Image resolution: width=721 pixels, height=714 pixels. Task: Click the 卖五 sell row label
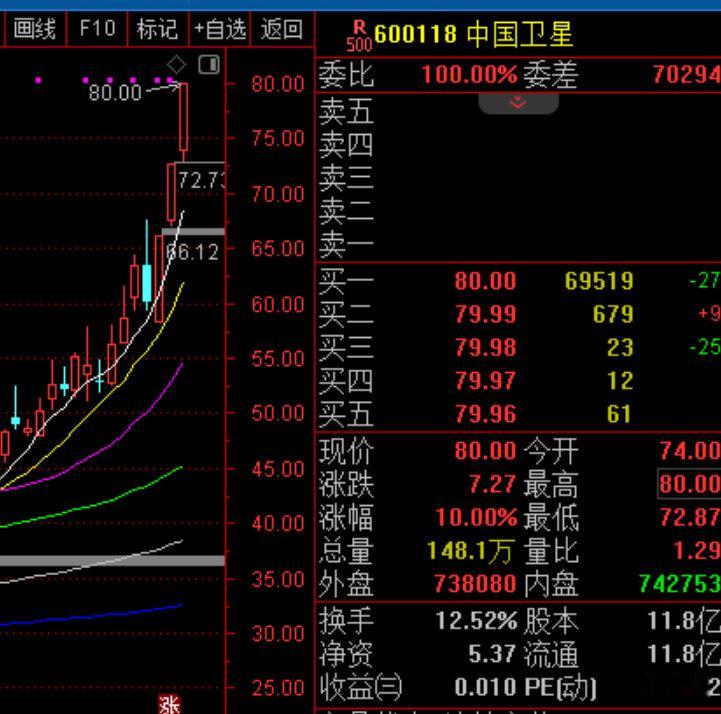346,111
